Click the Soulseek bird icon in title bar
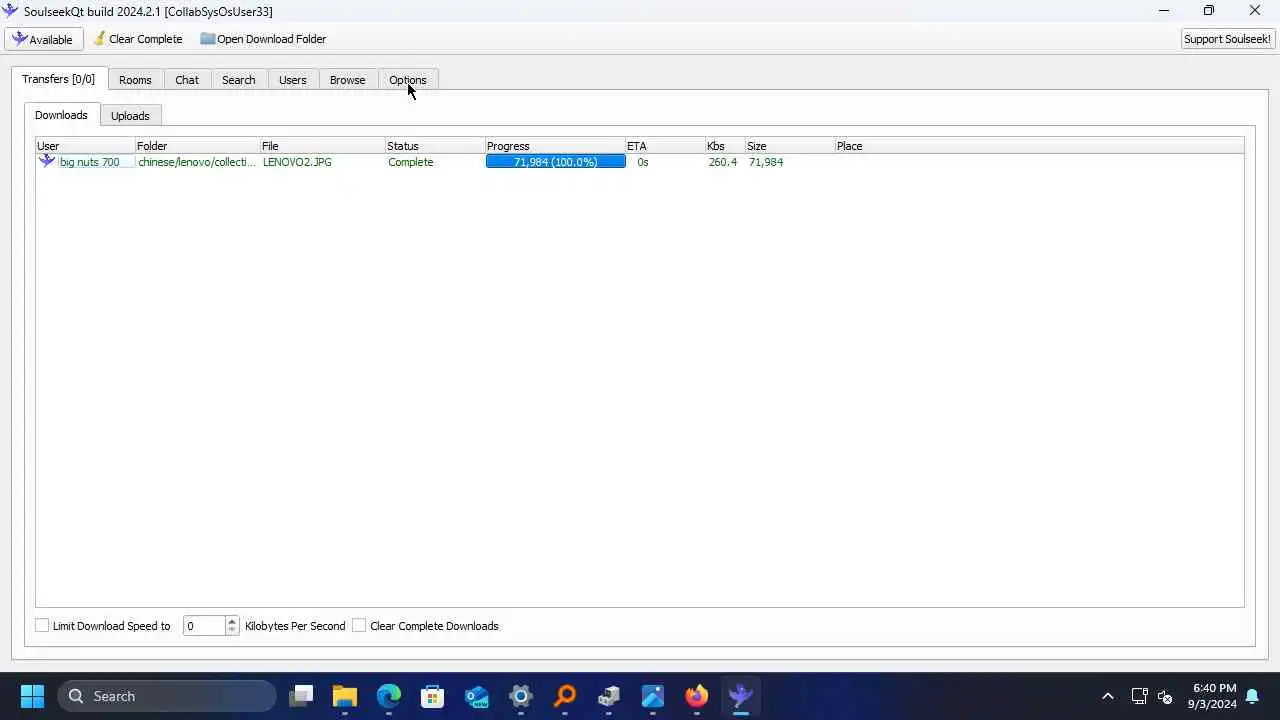1280x720 pixels. [11, 11]
